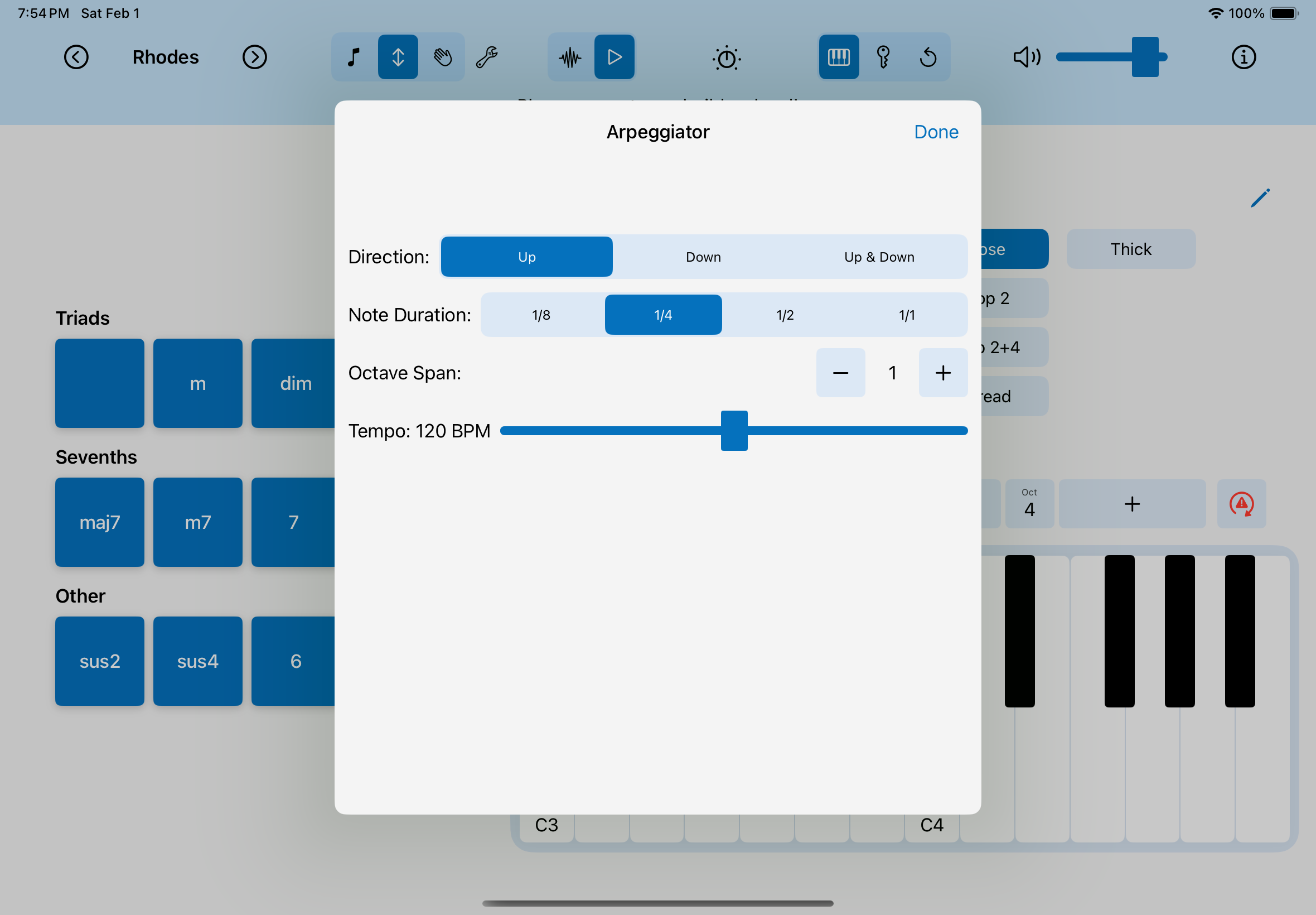Image resolution: width=1316 pixels, height=915 pixels.
Task: Toggle arpeggiator direction to Down
Action: click(x=703, y=256)
